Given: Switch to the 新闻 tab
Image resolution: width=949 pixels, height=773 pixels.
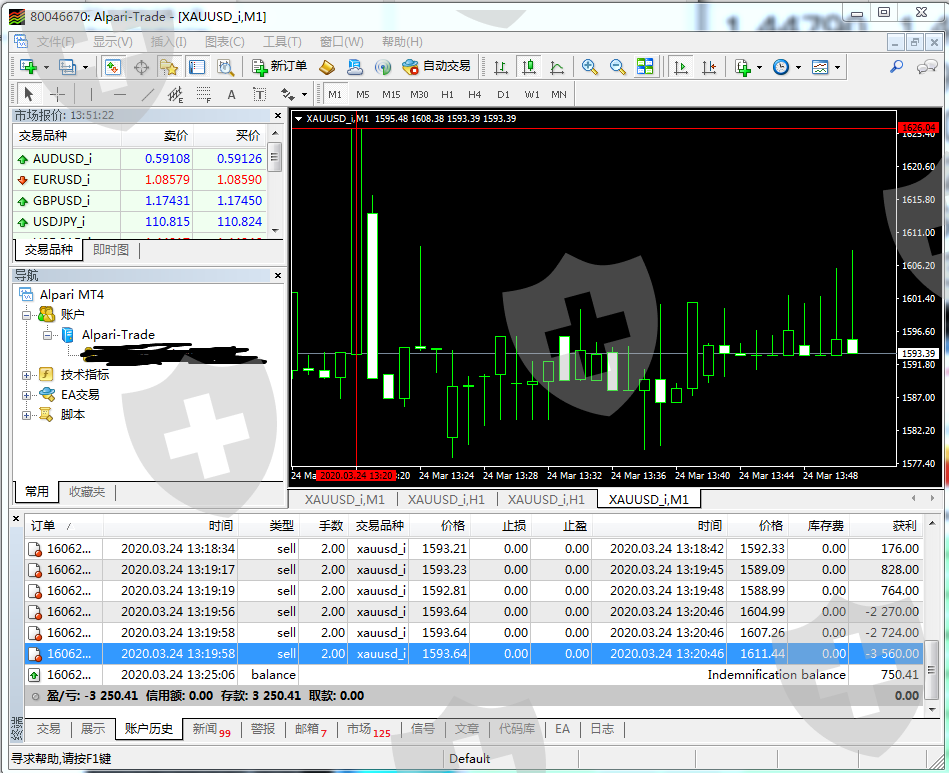Looking at the screenshot, I should pyautogui.click(x=211, y=729).
